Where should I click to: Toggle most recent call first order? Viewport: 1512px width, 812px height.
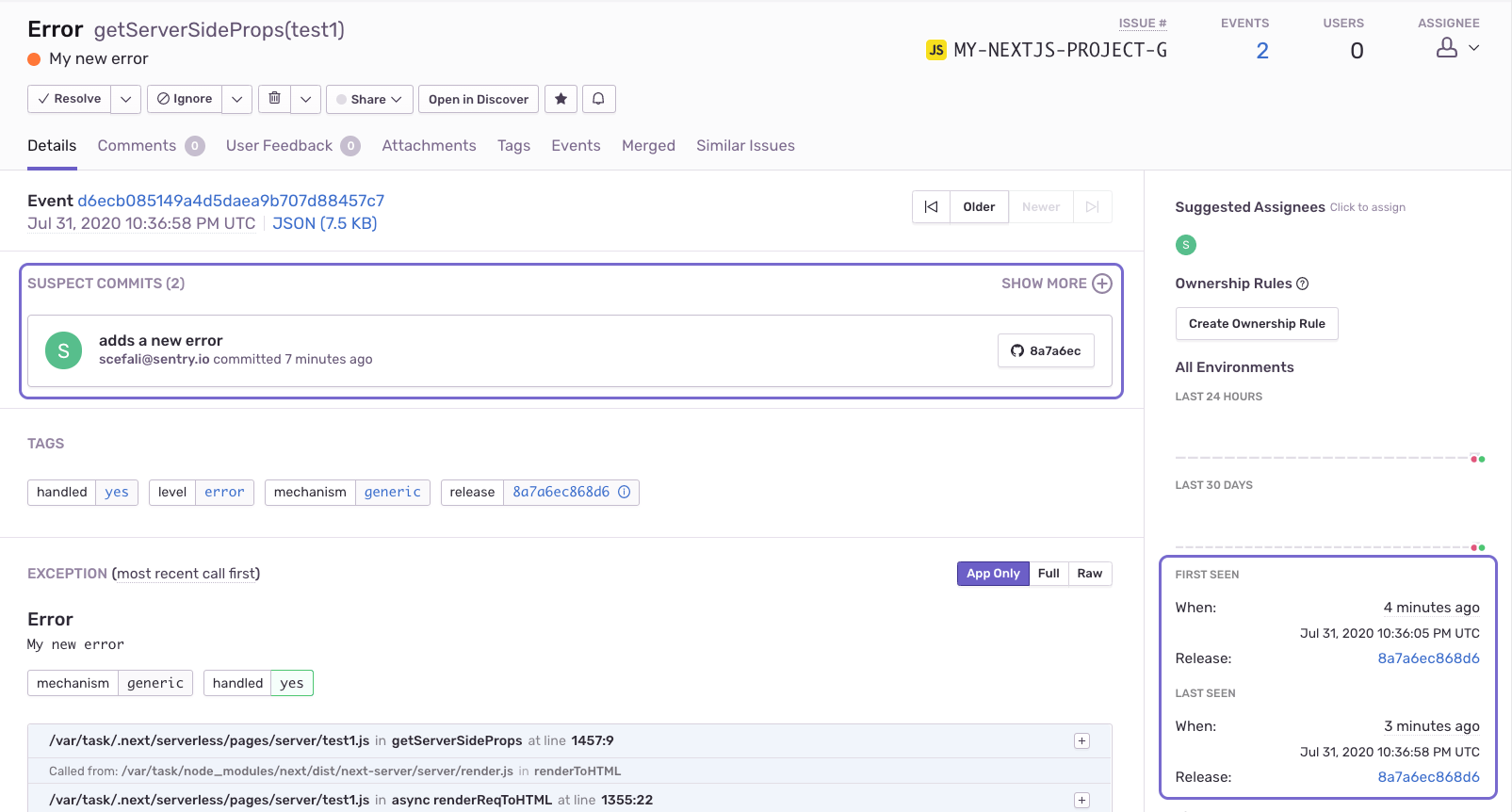point(186,574)
